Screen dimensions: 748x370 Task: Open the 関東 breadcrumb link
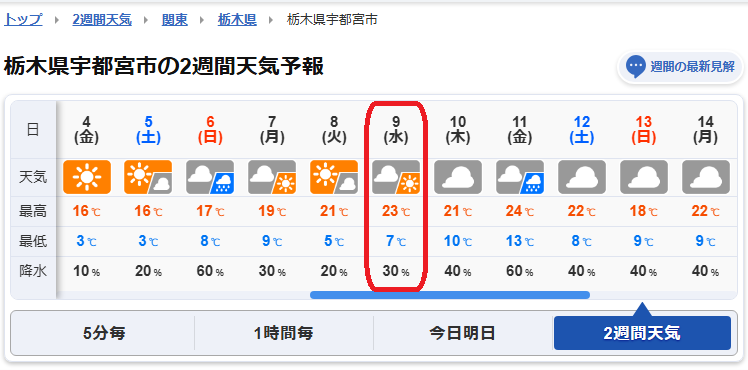[x=175, y=20]
